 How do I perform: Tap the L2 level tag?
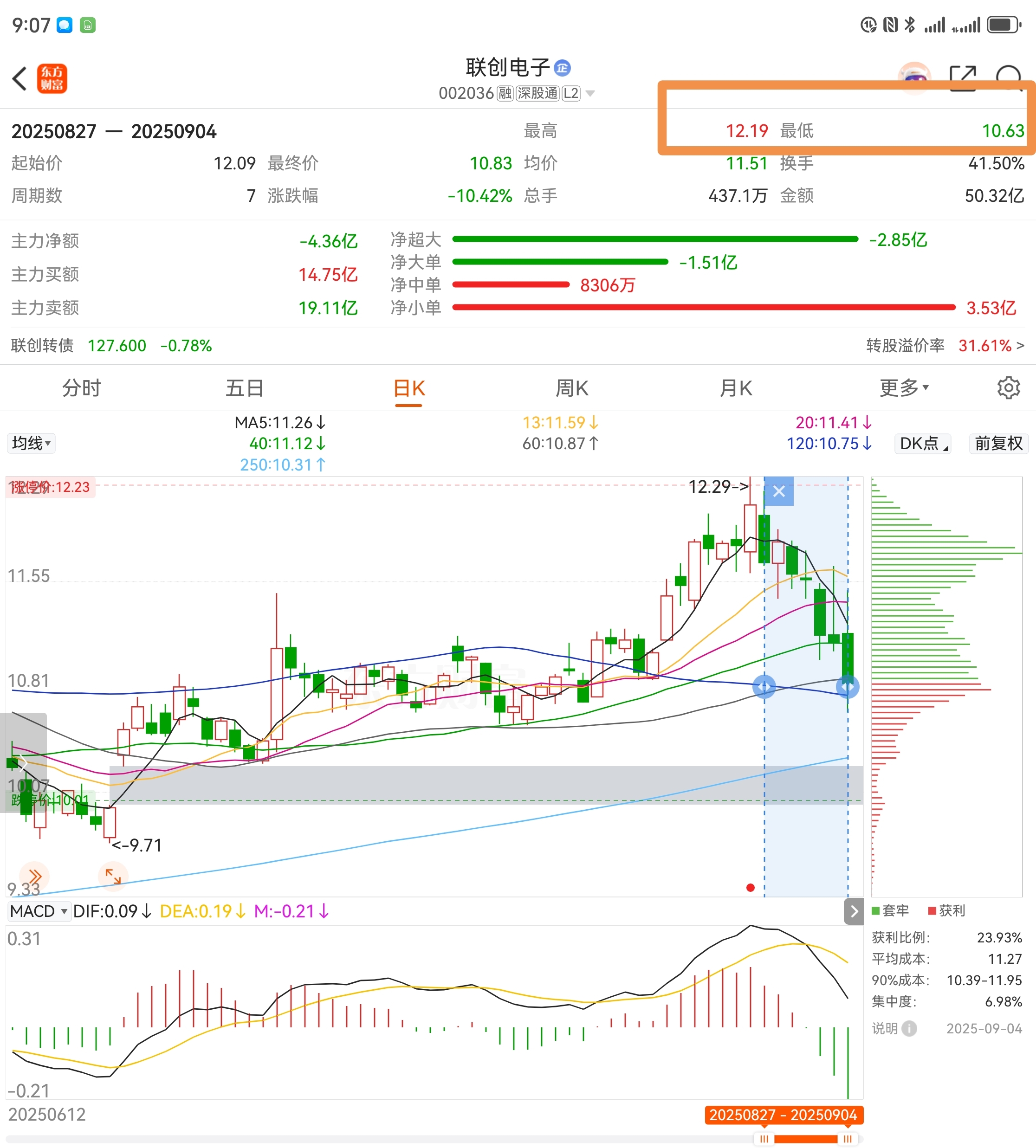571,93
